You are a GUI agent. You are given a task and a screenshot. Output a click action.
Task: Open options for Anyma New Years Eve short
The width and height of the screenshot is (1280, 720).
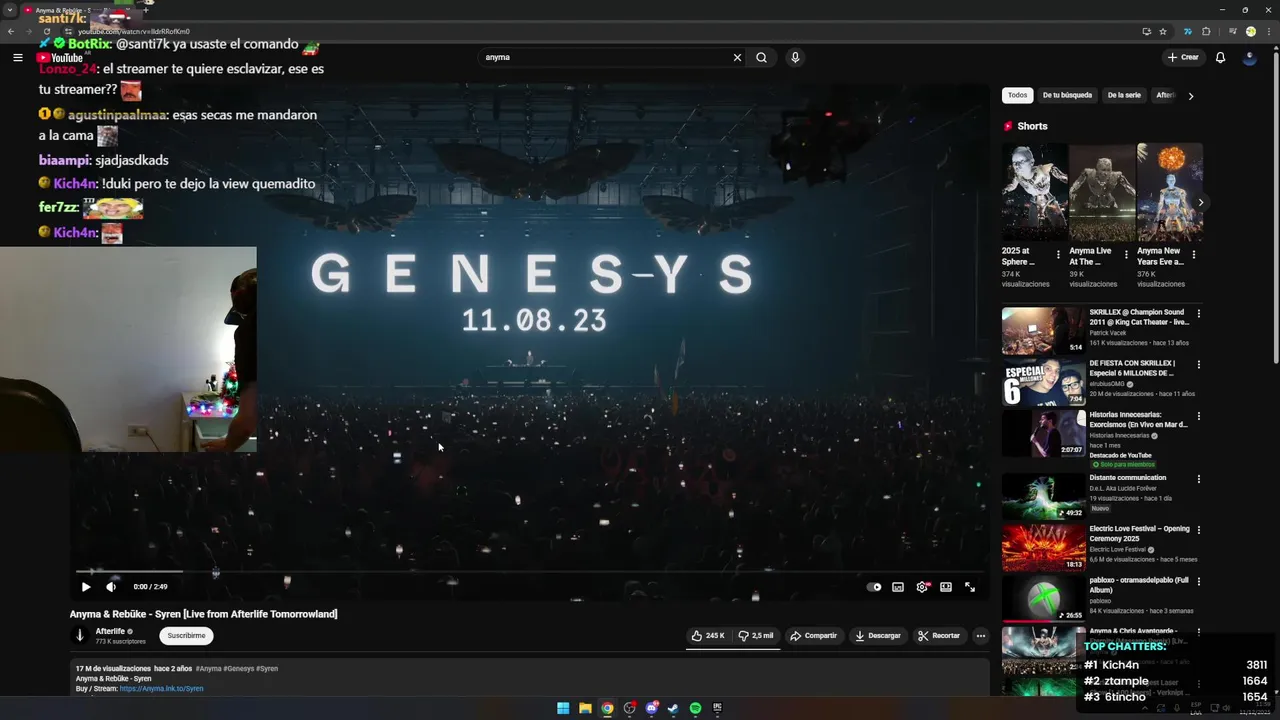[x=1193, y=255]
